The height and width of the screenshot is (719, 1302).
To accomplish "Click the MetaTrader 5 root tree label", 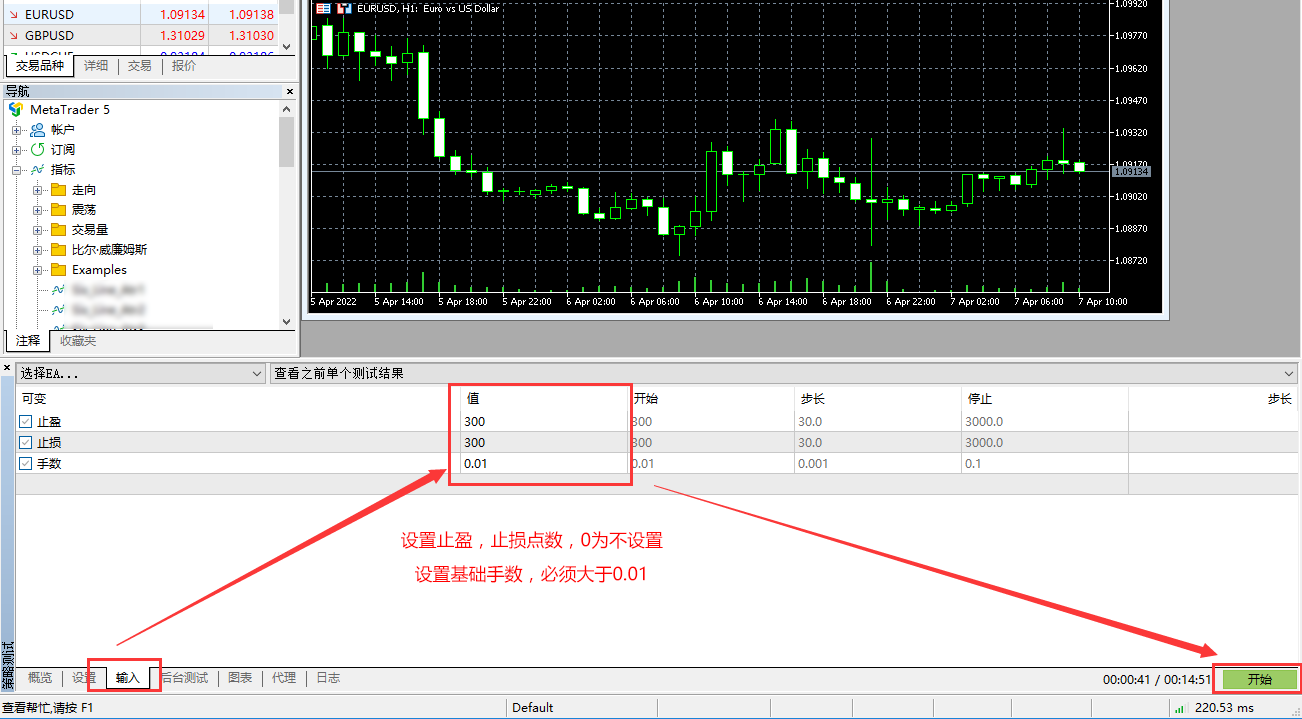I will pyautogui.click(x=70, y=109).
